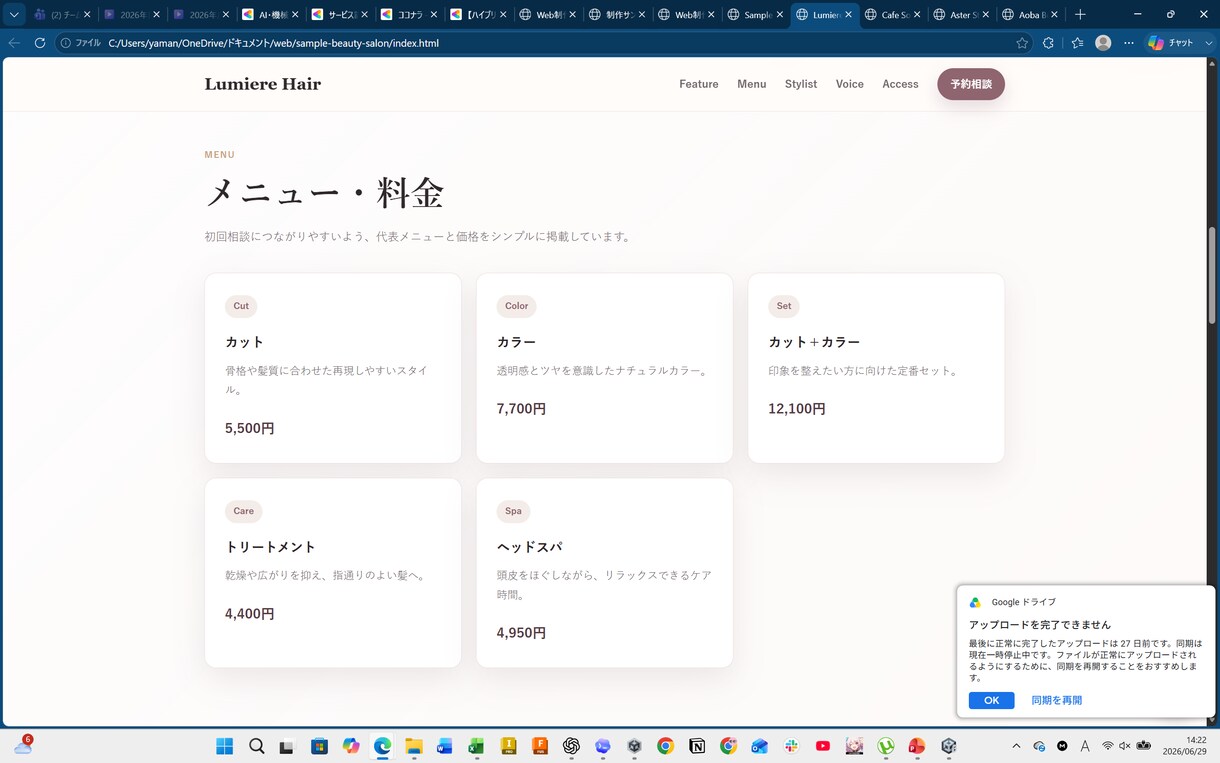Open Microsoft Word from taskbar
This screenshot has height=763, width=1220.
click(445, 746)
